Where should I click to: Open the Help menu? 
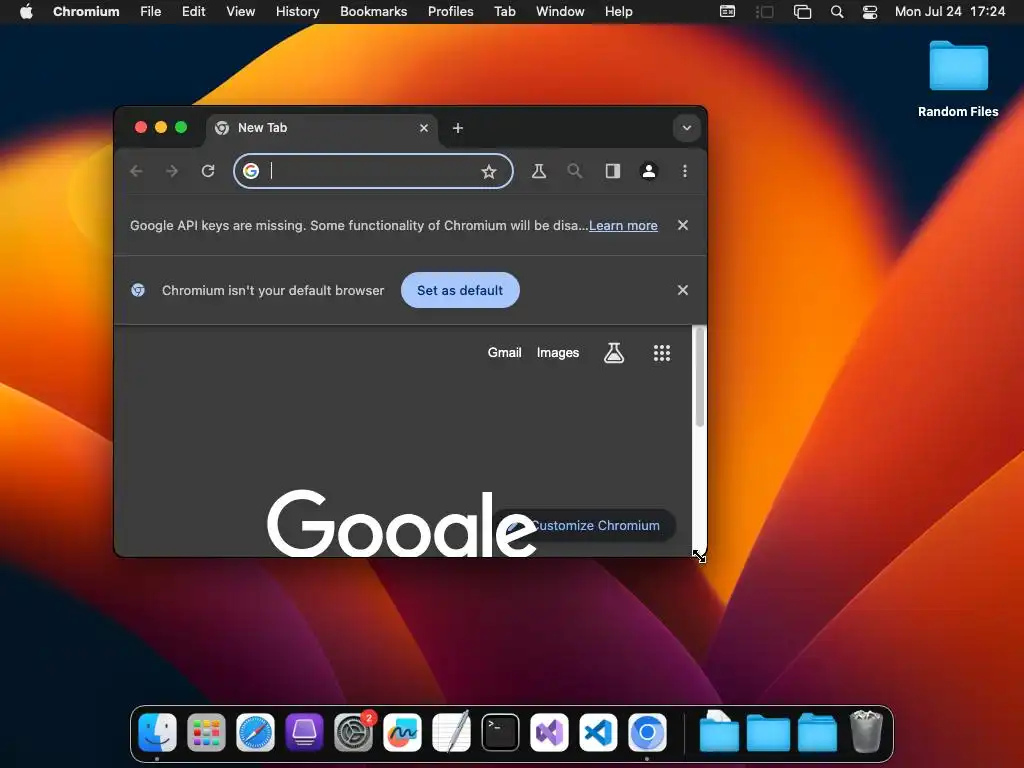618,12
